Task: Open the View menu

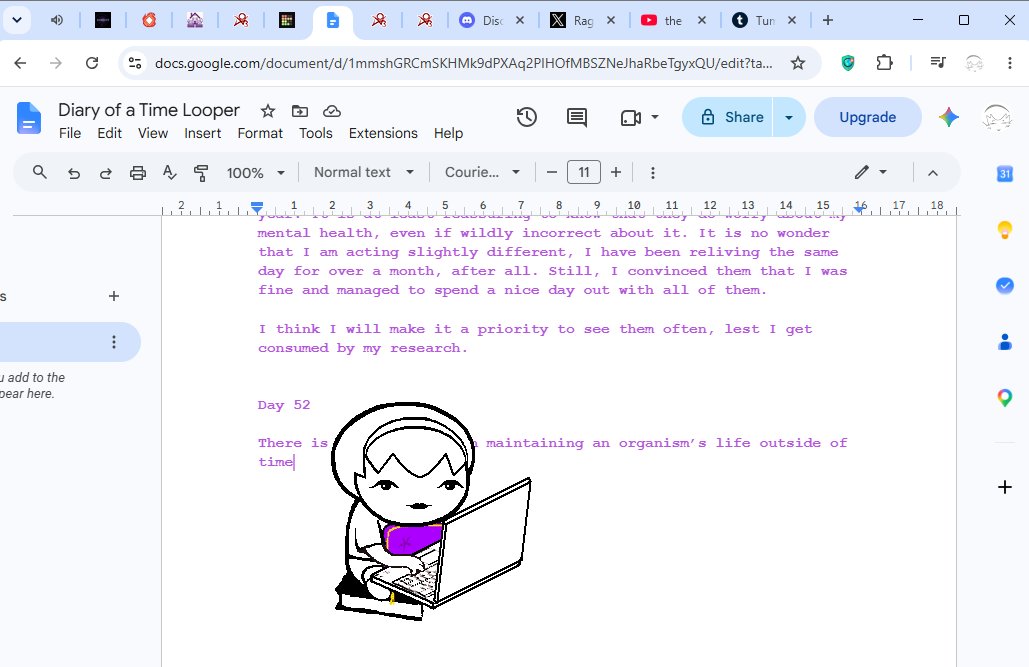Action: tap(153, 133)
